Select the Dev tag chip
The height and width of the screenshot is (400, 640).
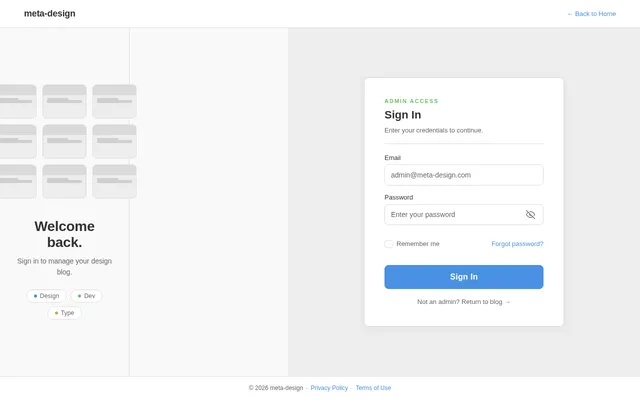[86, 296]
